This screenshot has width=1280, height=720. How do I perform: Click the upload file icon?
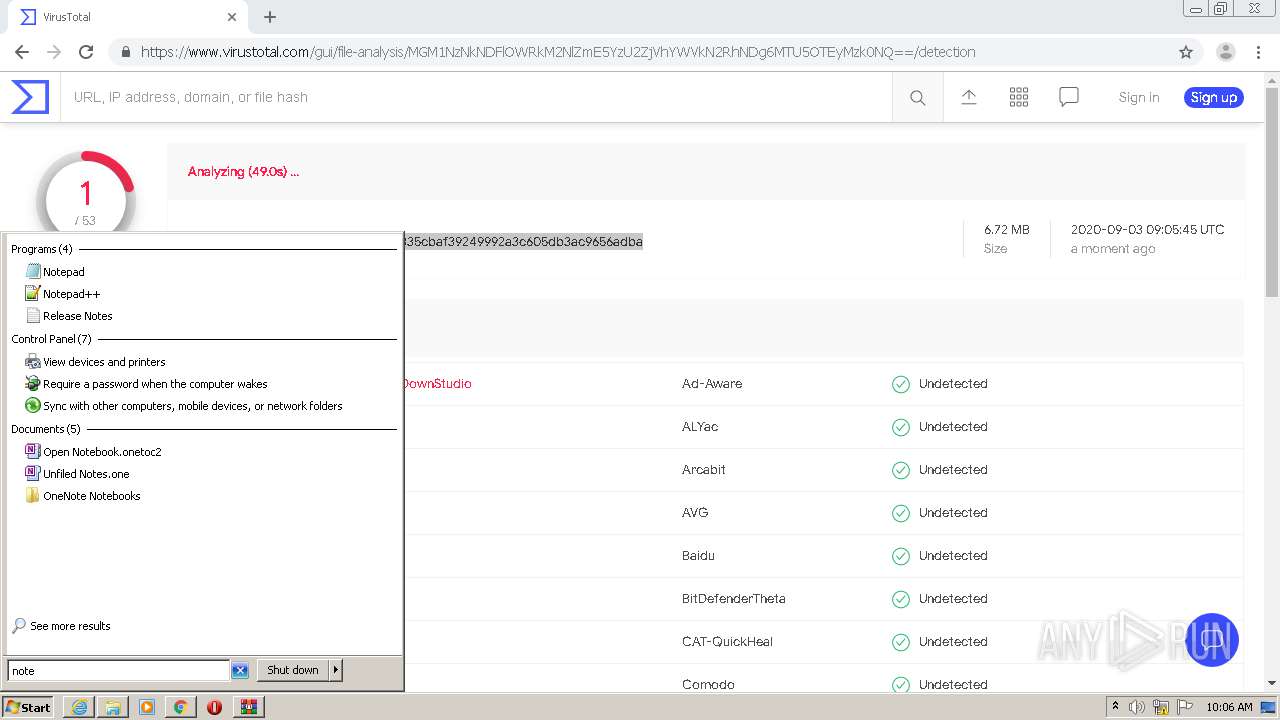click(x=968, y=97)
